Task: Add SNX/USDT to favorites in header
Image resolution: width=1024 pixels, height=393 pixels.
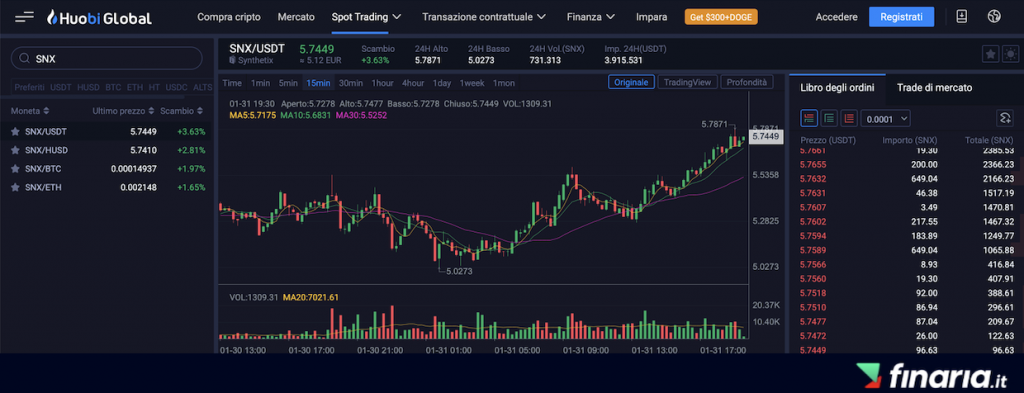Action: pyautogui.click(x=990, y=54)
